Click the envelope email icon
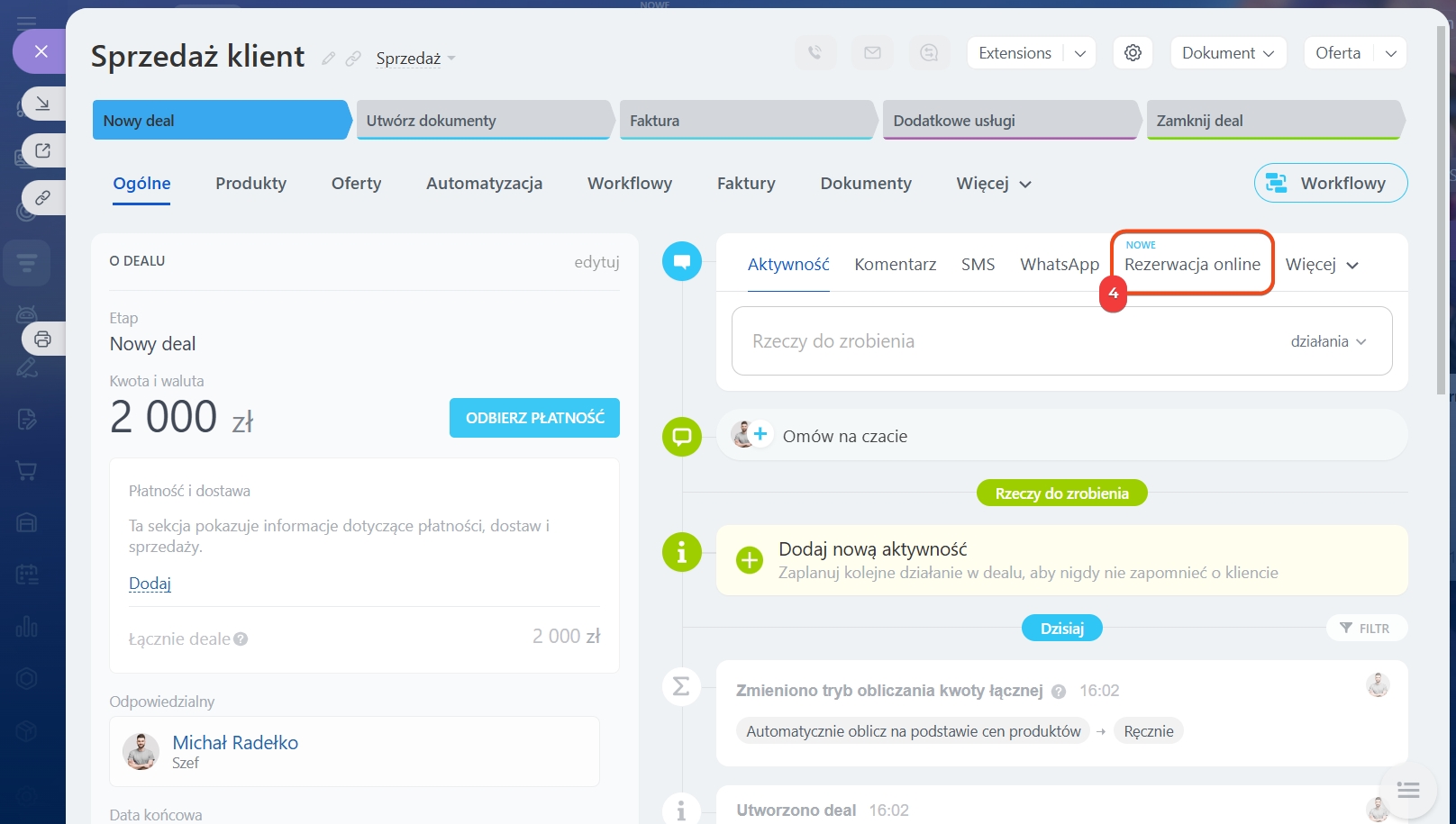This screenshot has width=1456, height=824. (872, 53)
